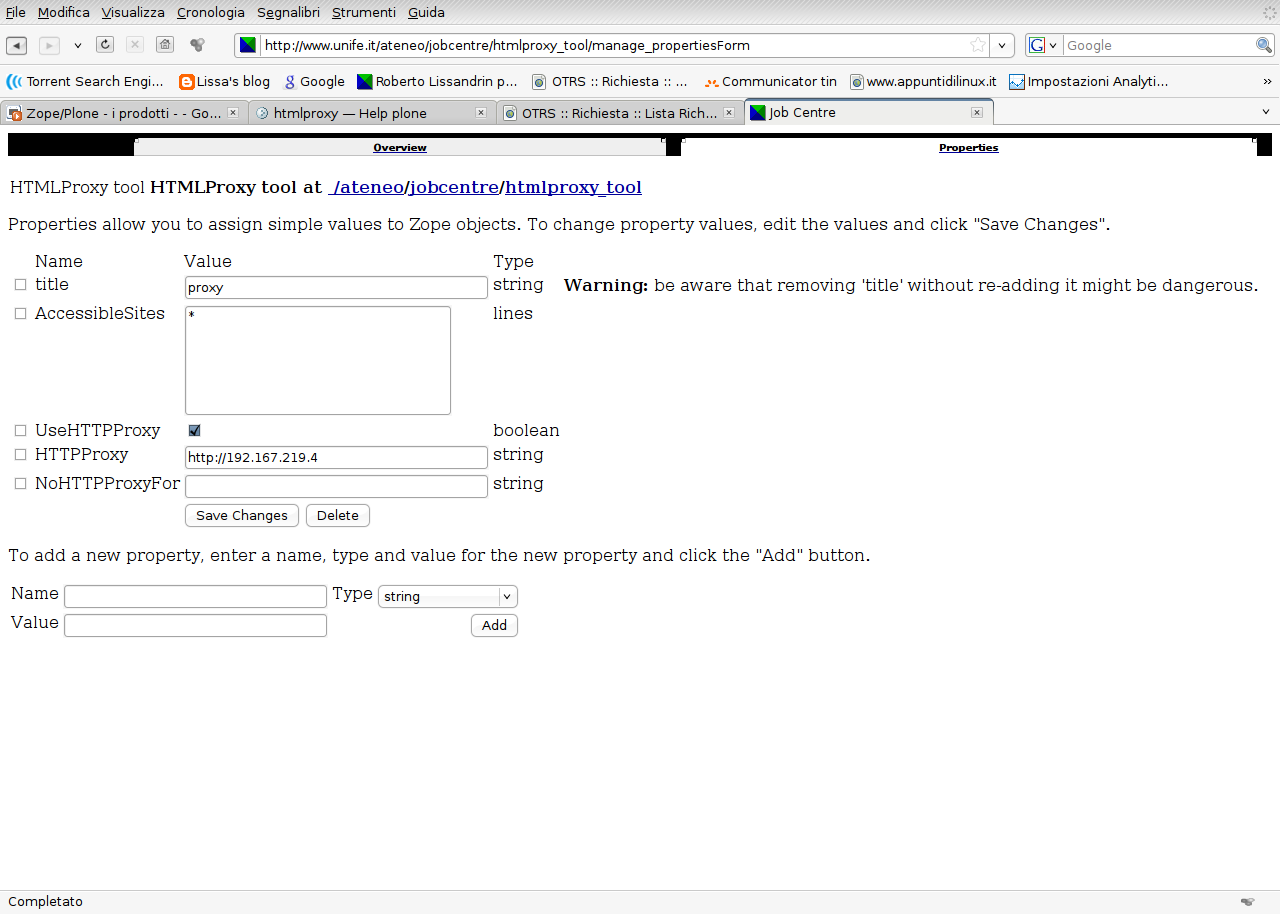Close the htmlproxy Help plone tab
Image resolution: width=1280 pixels, height=914 pixels.
coord(480,113)
